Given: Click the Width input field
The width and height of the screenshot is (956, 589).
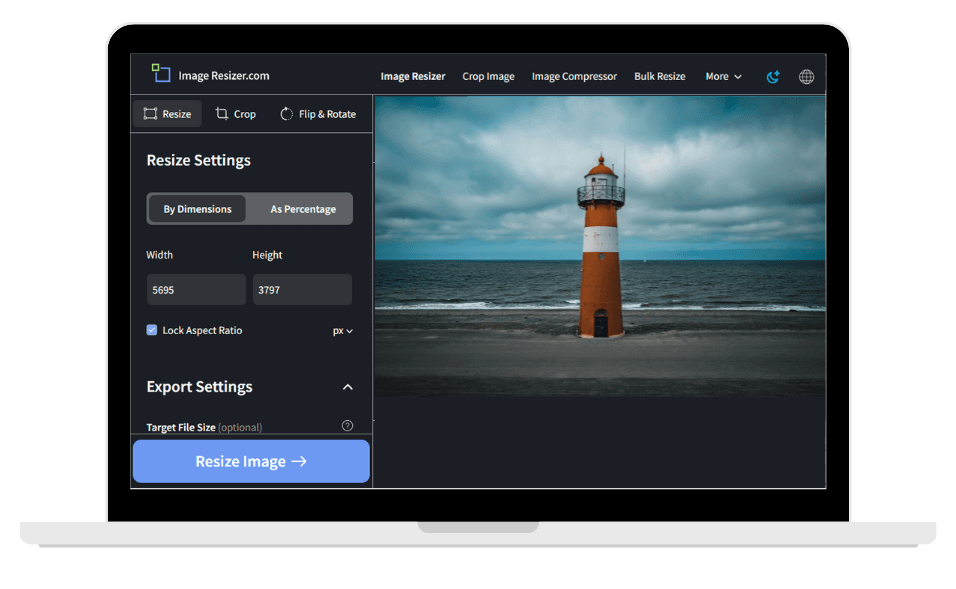Looking at the screenshot, I should (196, 288).
